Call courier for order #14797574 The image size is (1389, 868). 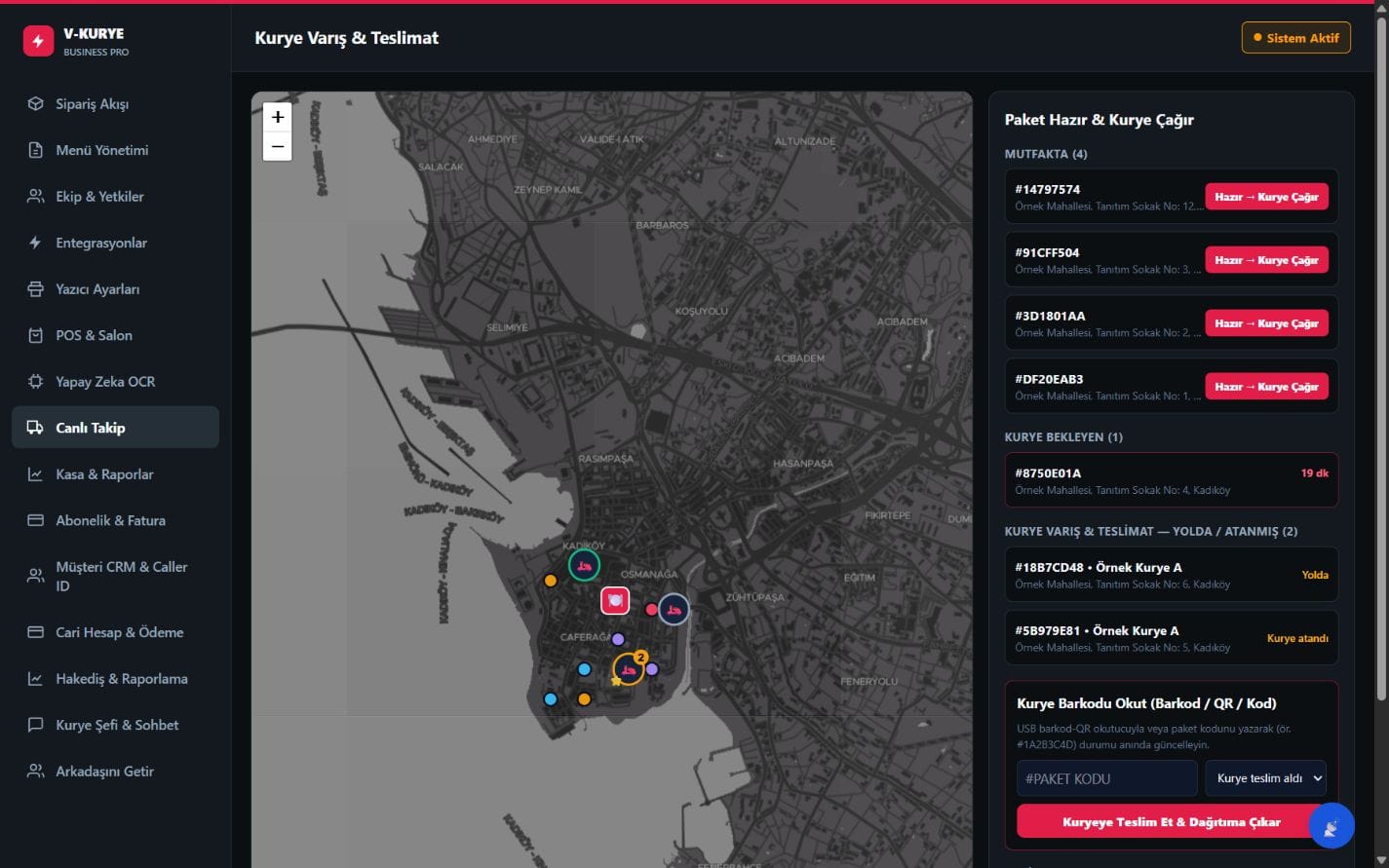pos(1266,197)
